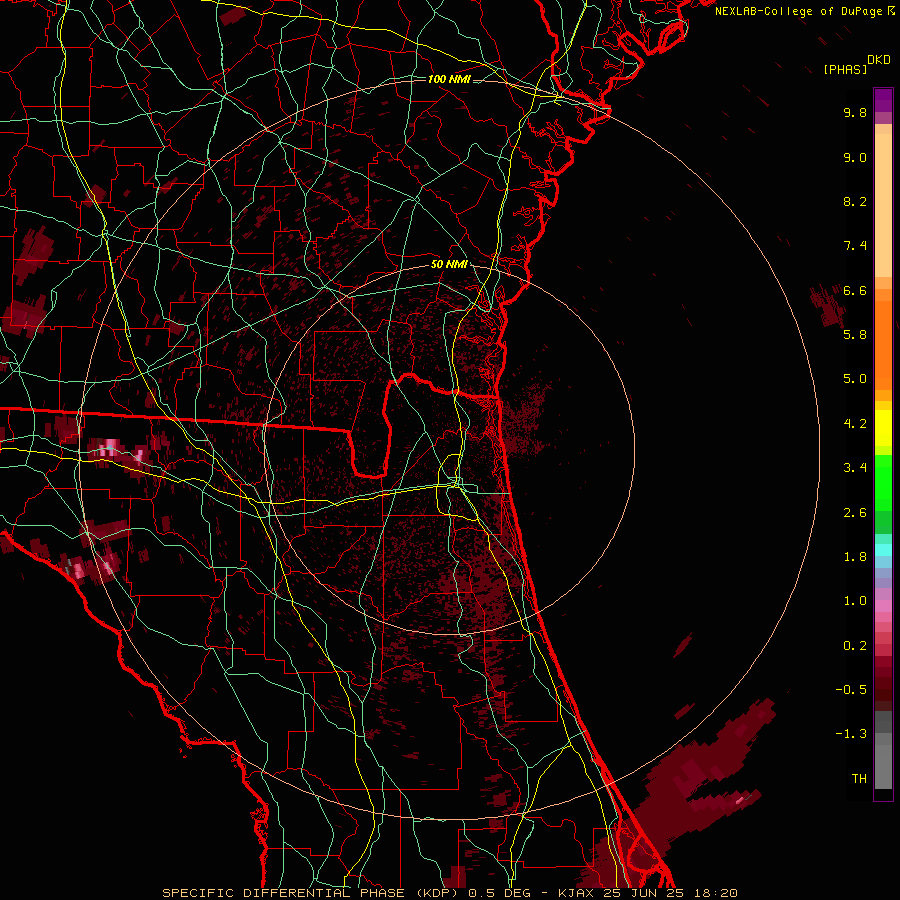
Task: Click the 5.0 value on the scale
Action: [x=855, y=379]
